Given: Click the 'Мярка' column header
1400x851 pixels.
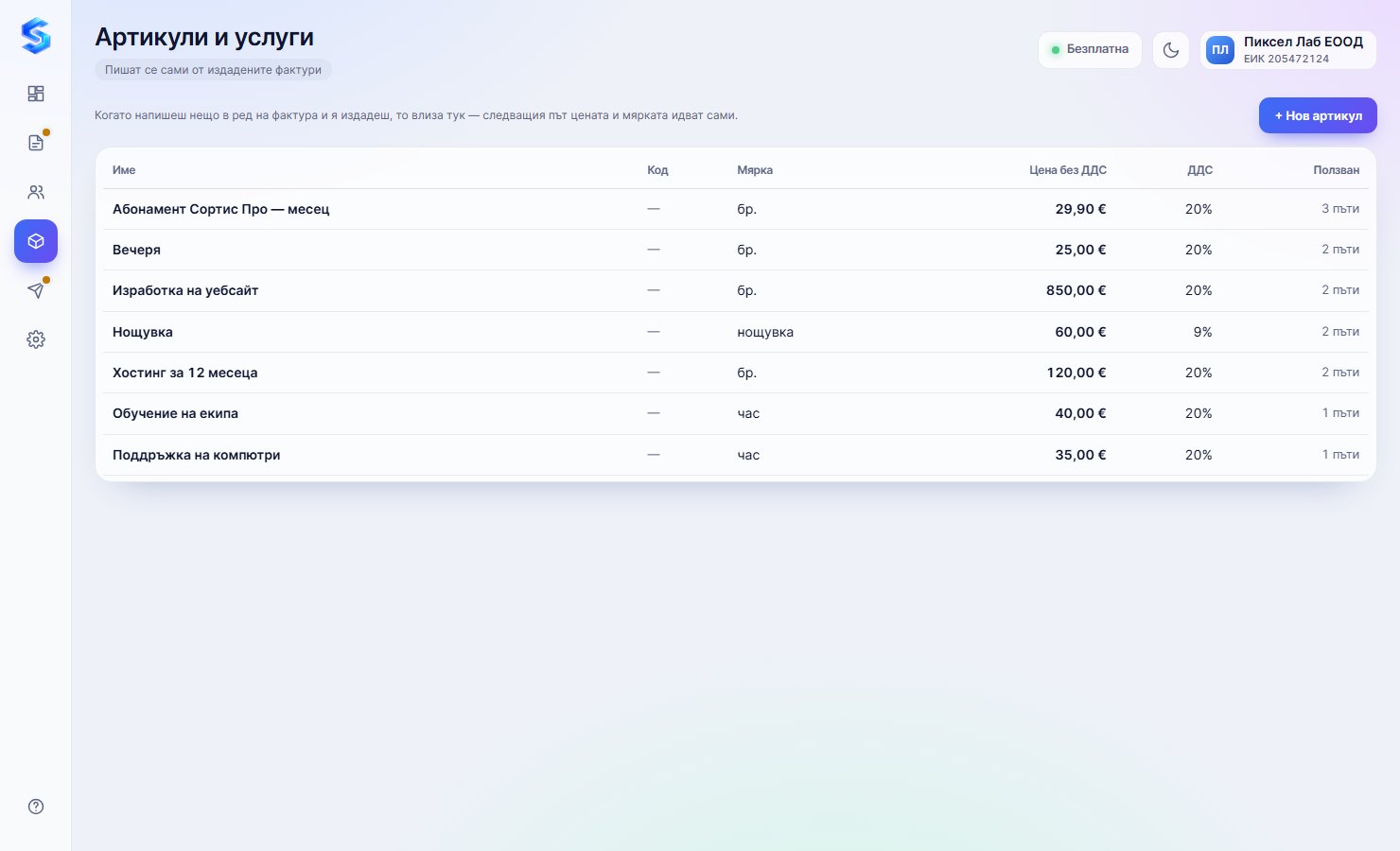Looking at the screenshot, I should pyautogui.click(x=755, y=170).
